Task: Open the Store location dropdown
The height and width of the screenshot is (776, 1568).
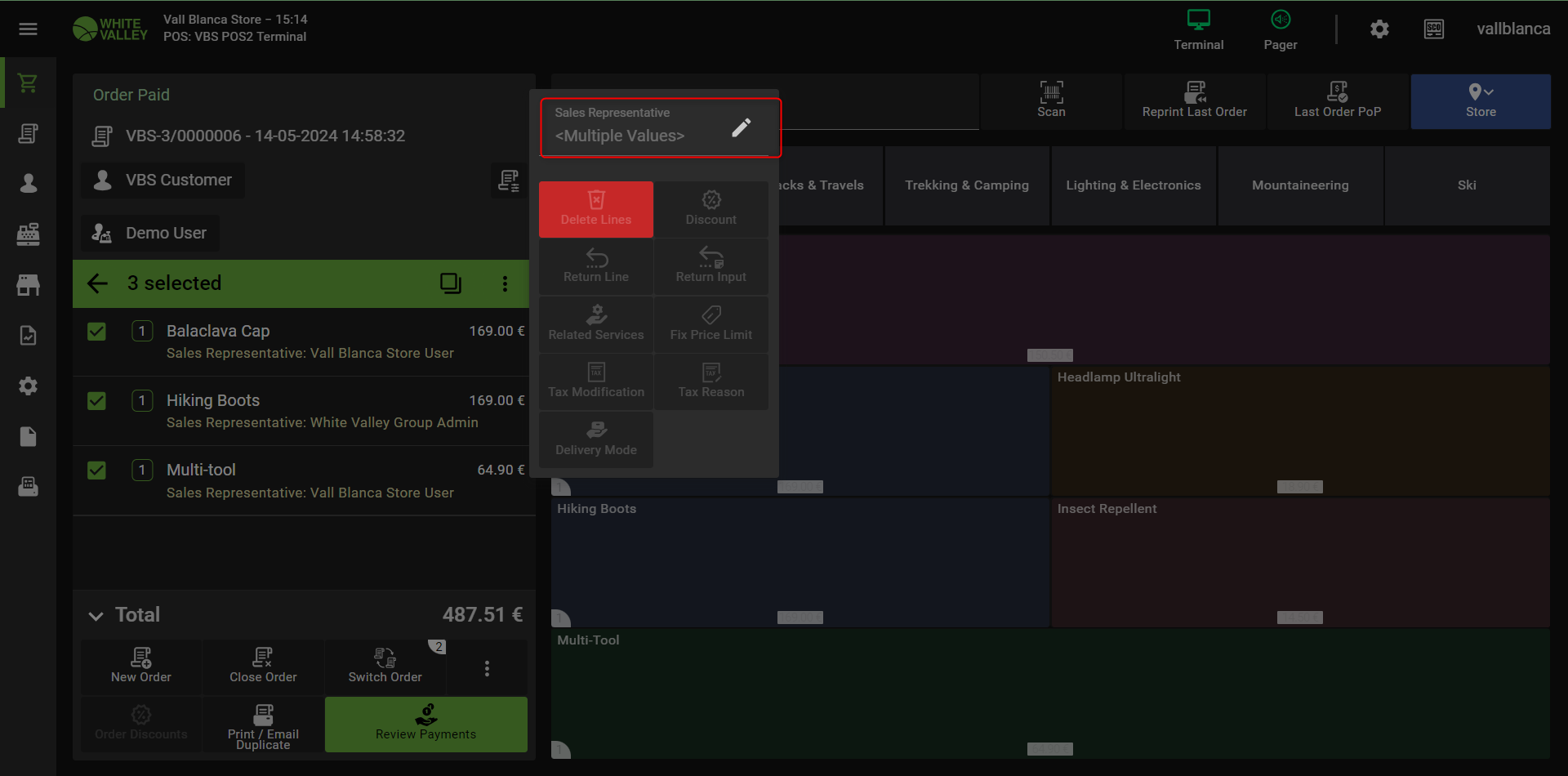Action: 1480,100
